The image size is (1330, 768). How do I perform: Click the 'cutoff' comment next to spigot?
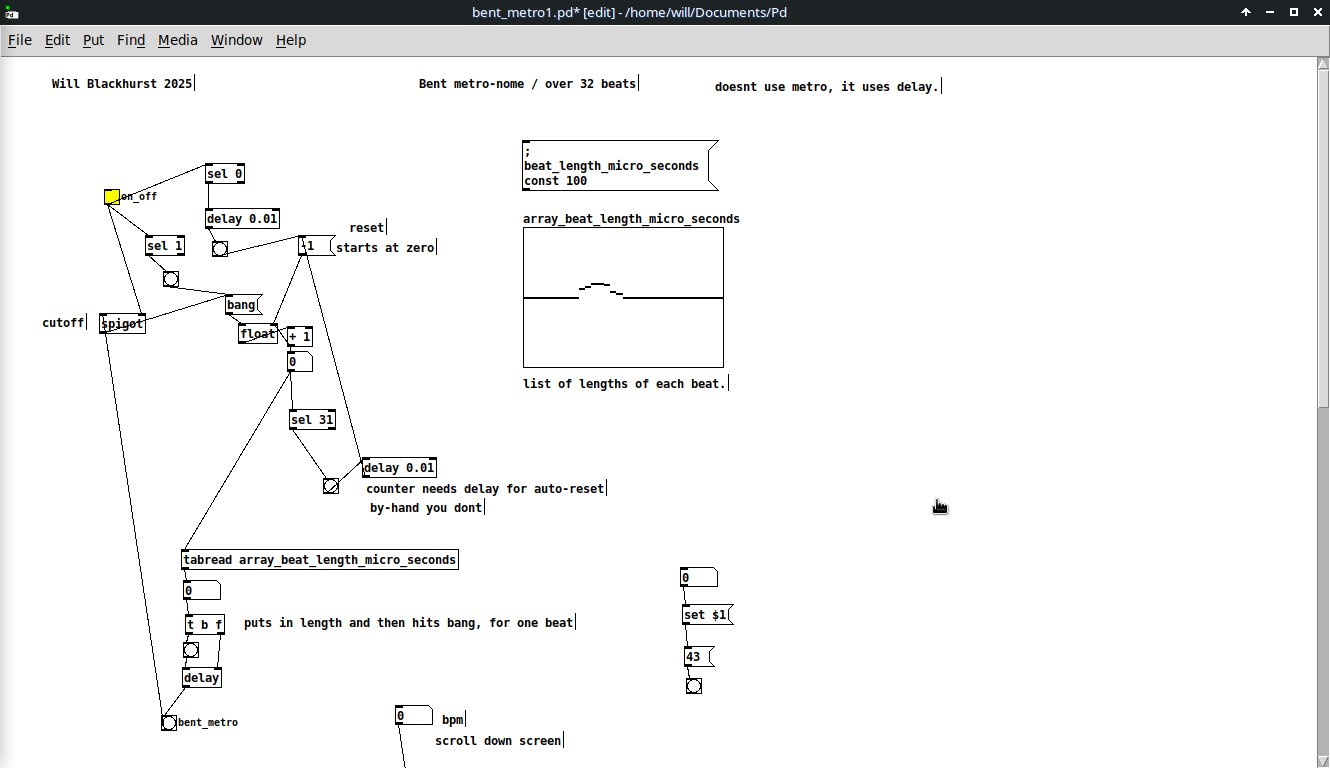pyautogui.click(x=64, y=323)
